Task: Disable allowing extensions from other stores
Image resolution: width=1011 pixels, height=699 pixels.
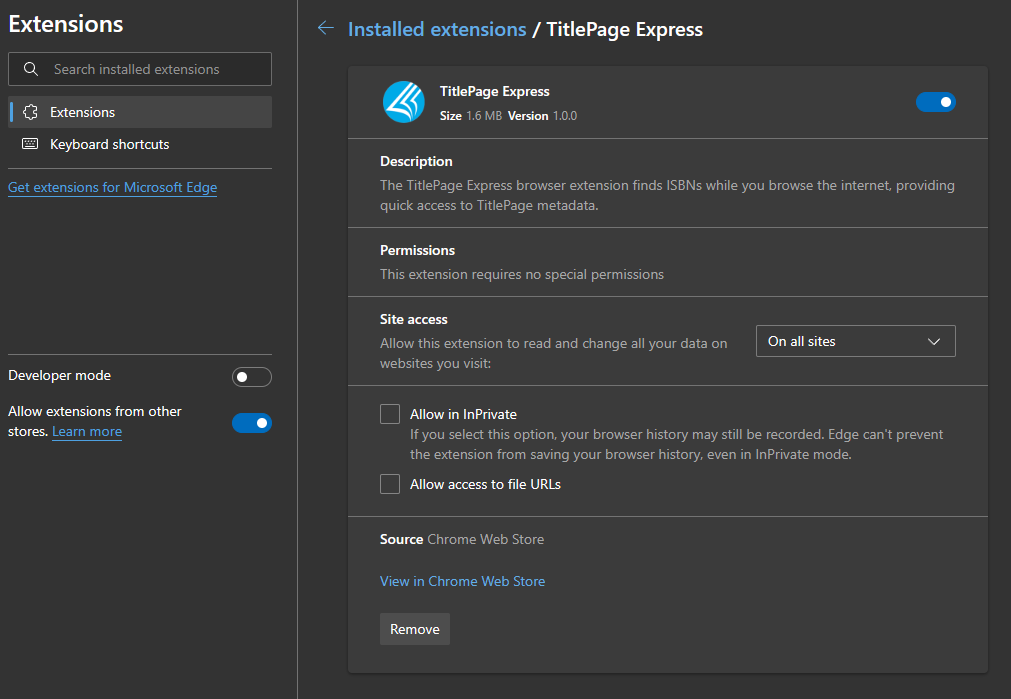Action: [x=251, y=422]
